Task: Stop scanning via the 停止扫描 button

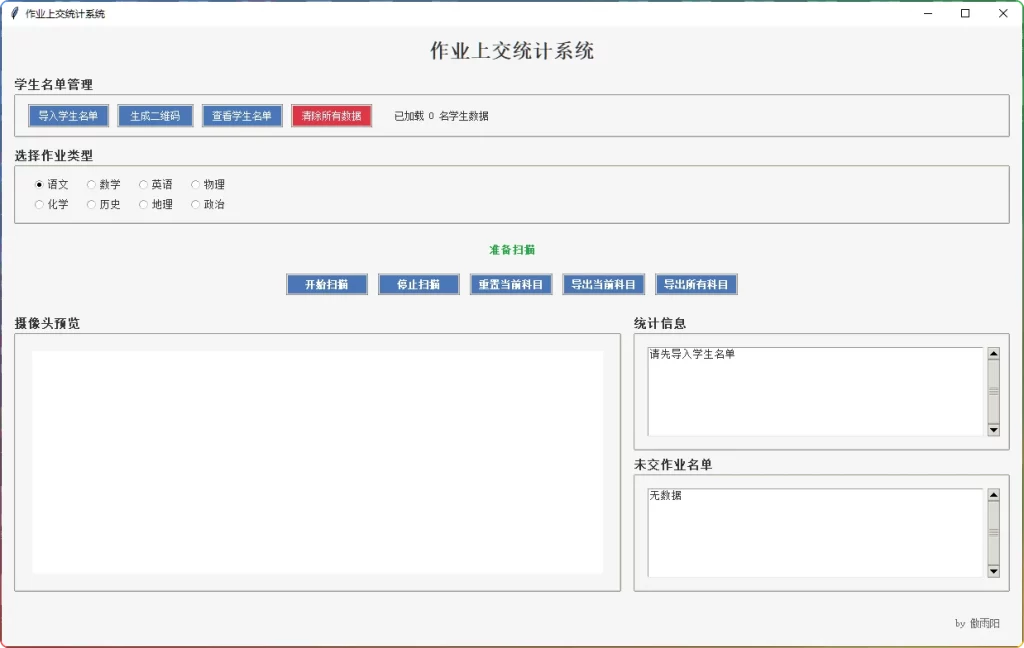Action: click(418, 284)
